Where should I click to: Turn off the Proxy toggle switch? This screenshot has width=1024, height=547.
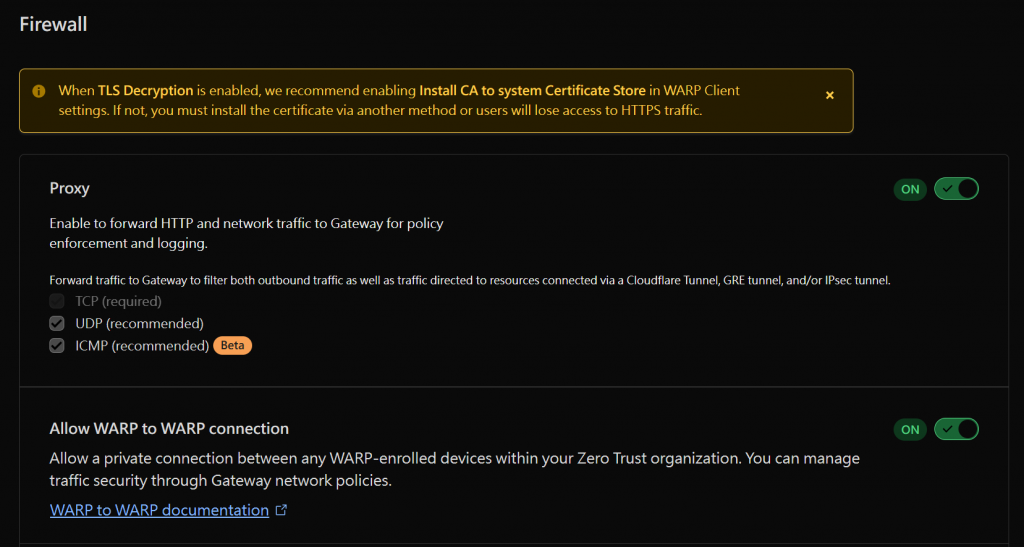tap(956, 188)
